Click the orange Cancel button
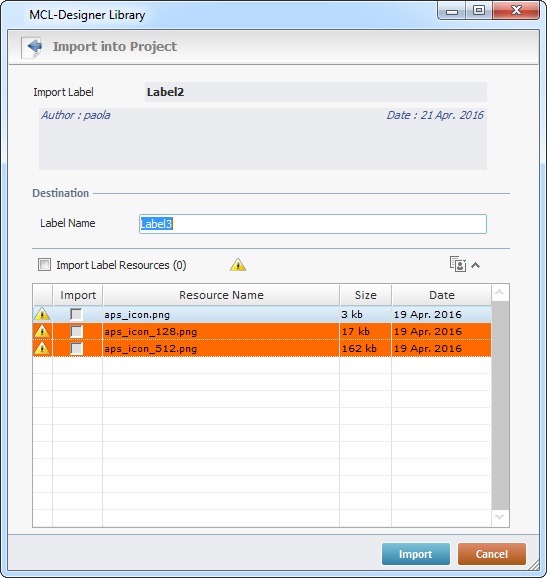The width and height of the screenshot is (547, 578). point(492,554)
